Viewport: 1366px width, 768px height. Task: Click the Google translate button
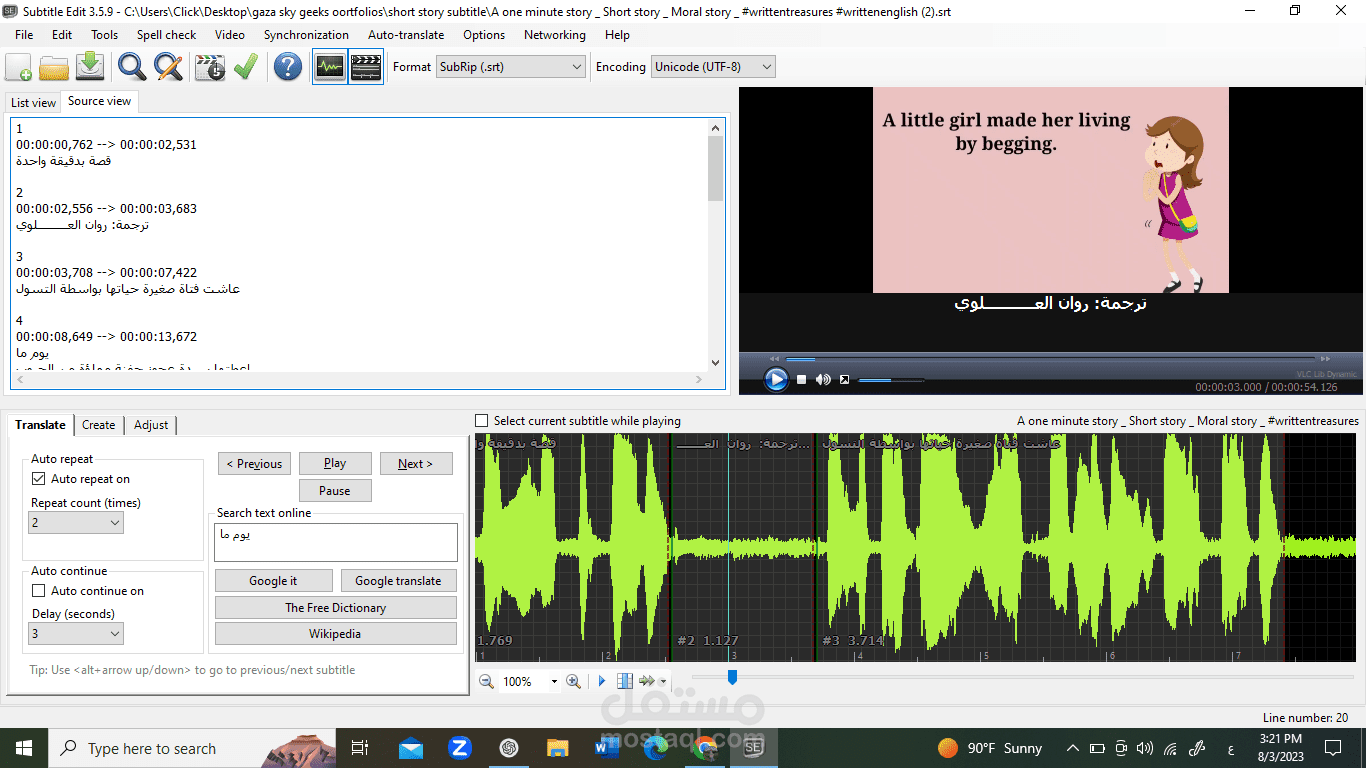398,580
